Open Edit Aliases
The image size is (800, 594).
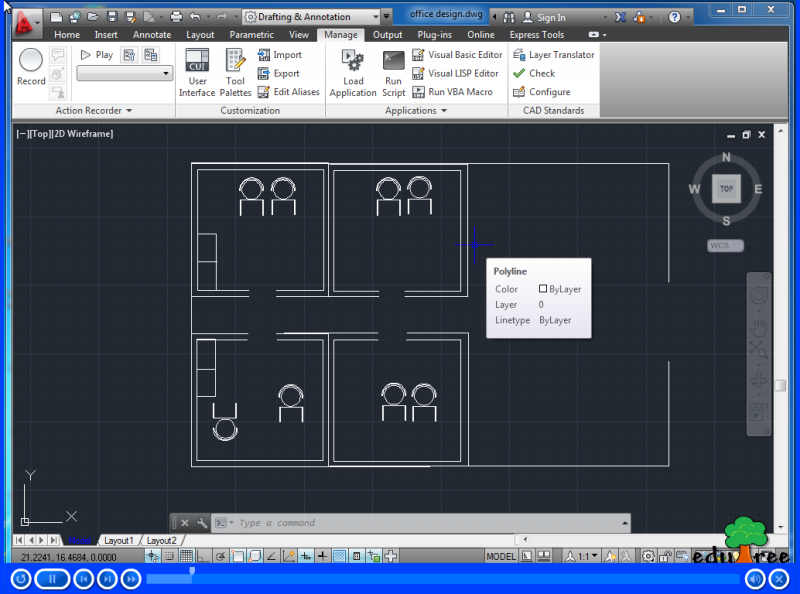289,92
